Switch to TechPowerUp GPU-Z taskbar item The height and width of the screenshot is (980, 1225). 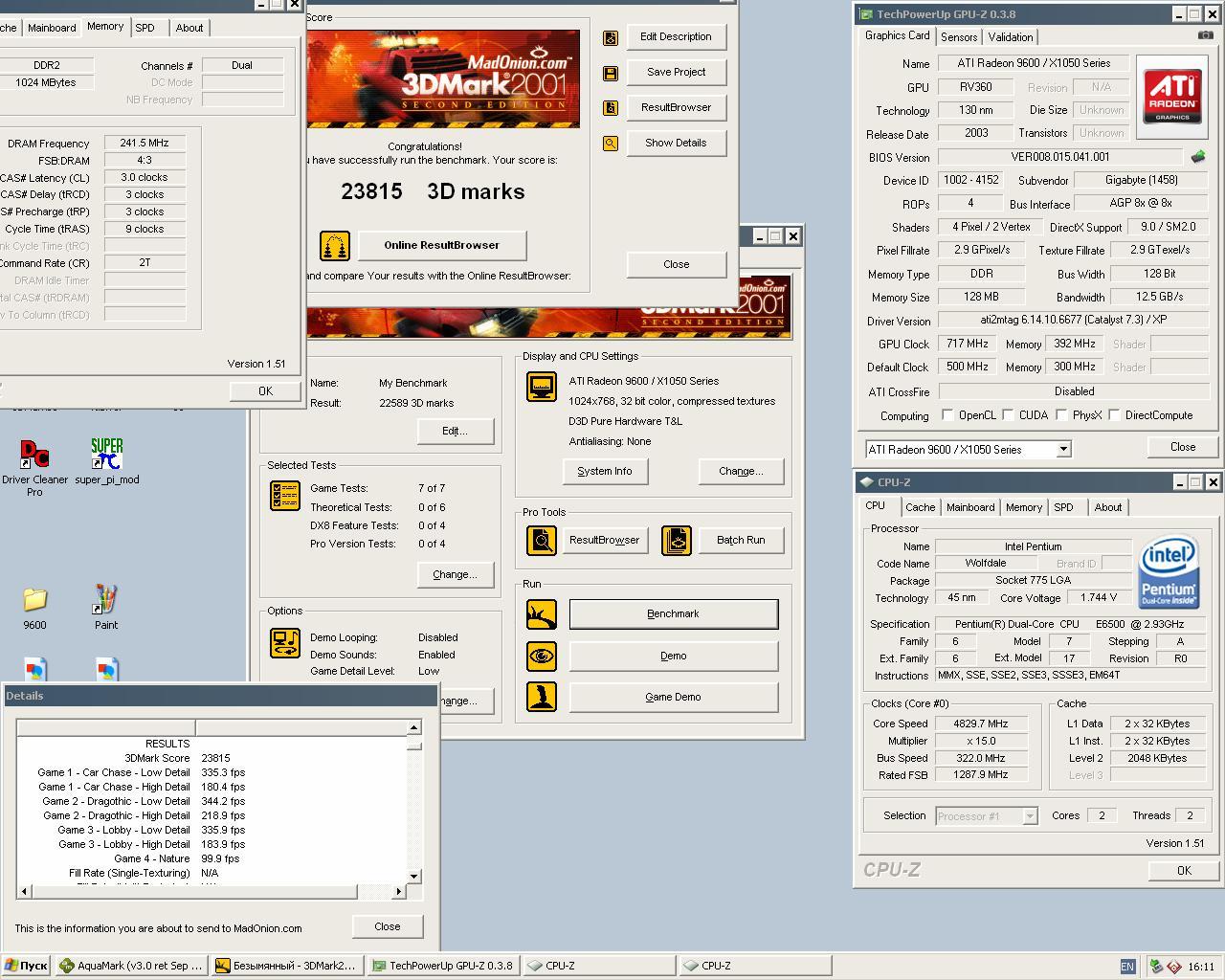tap(443, 966)
